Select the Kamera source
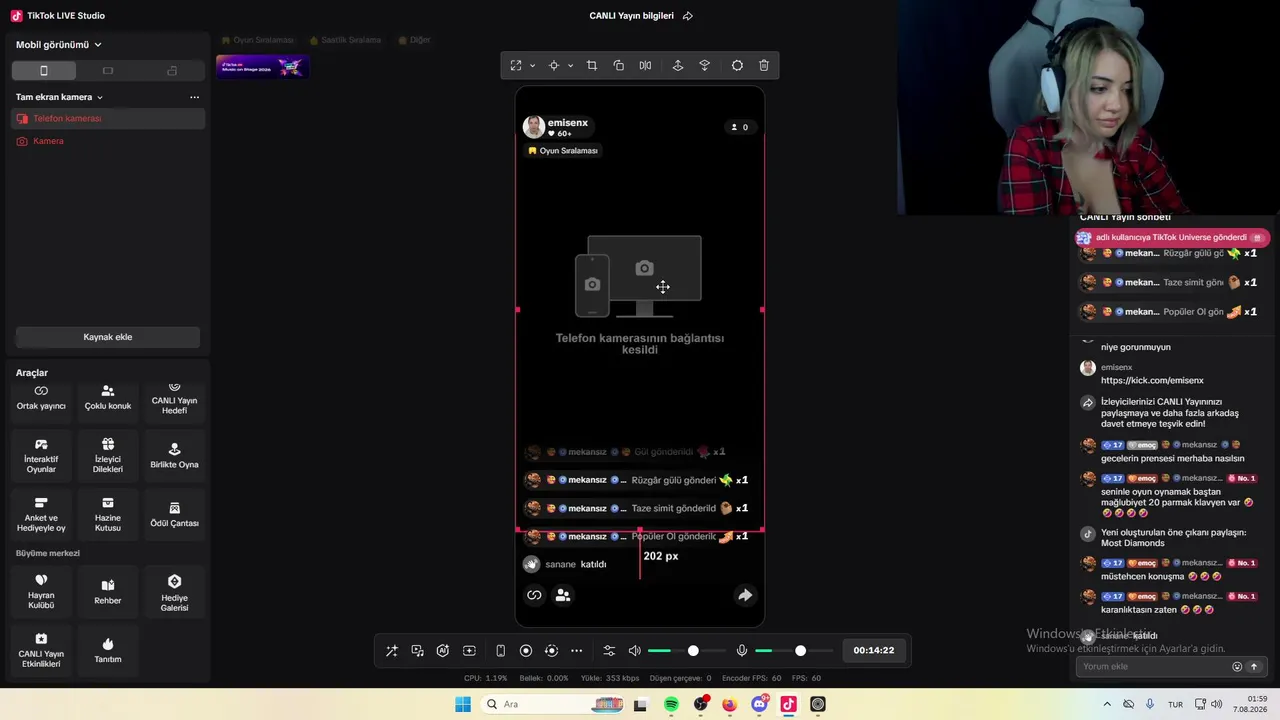Screen dimensions: 1280x720 (x=108, y=141)
